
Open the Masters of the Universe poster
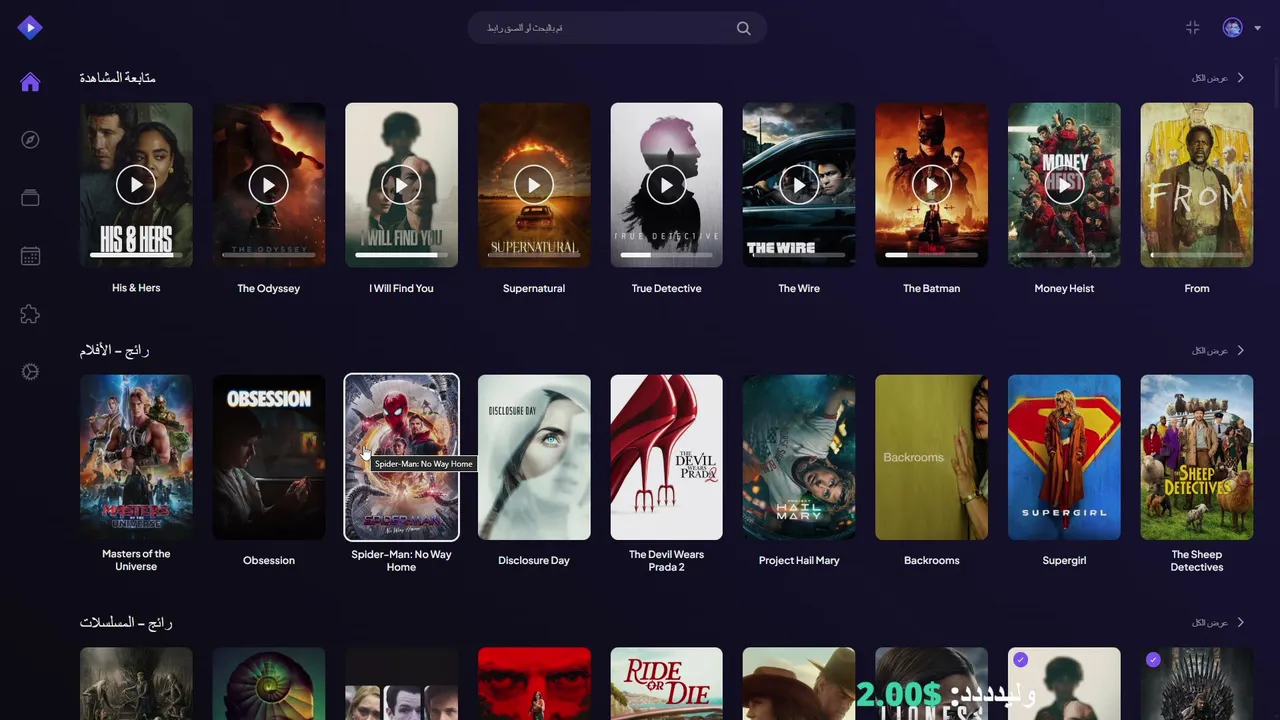click(136, 457)
